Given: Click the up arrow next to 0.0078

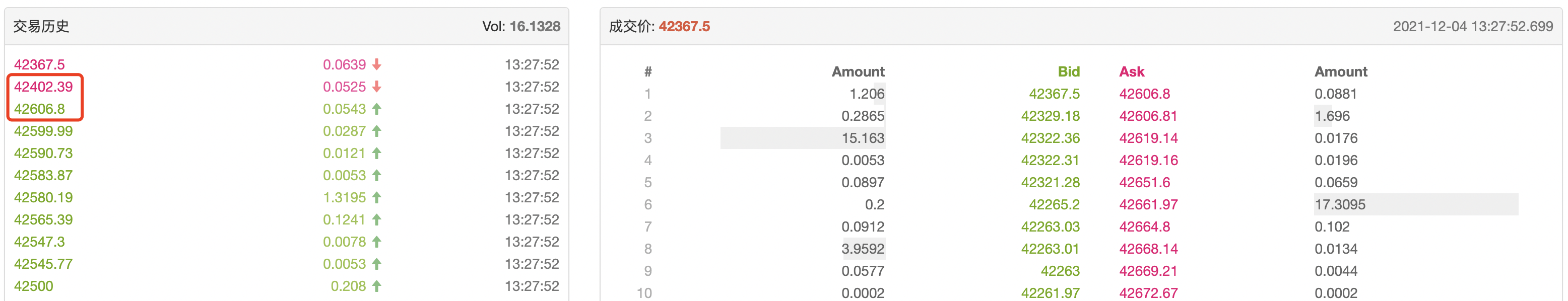Looking at the screenshot, I should [x=377, y=242].
